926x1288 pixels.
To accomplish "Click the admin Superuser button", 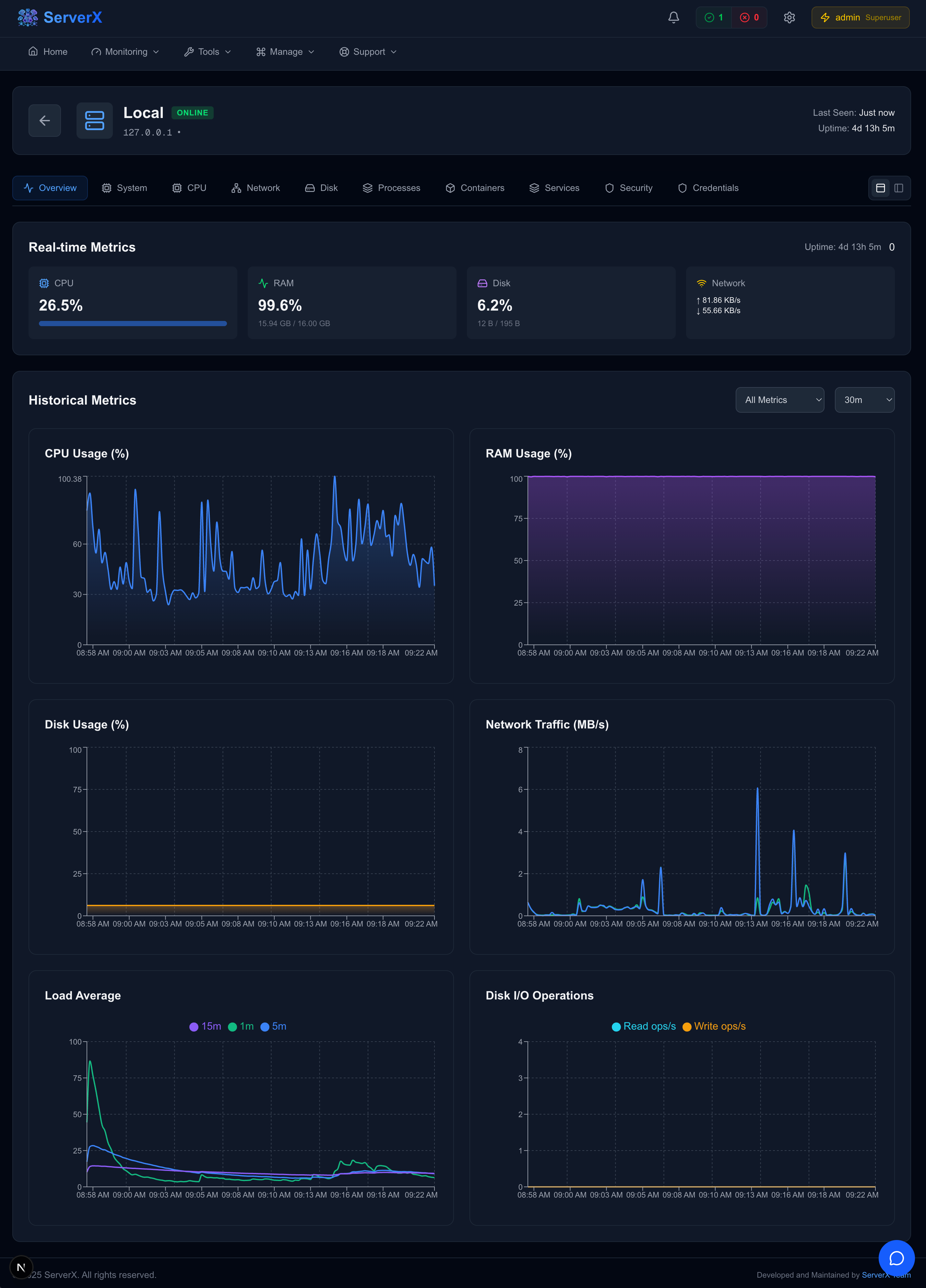I will point(860,18).
